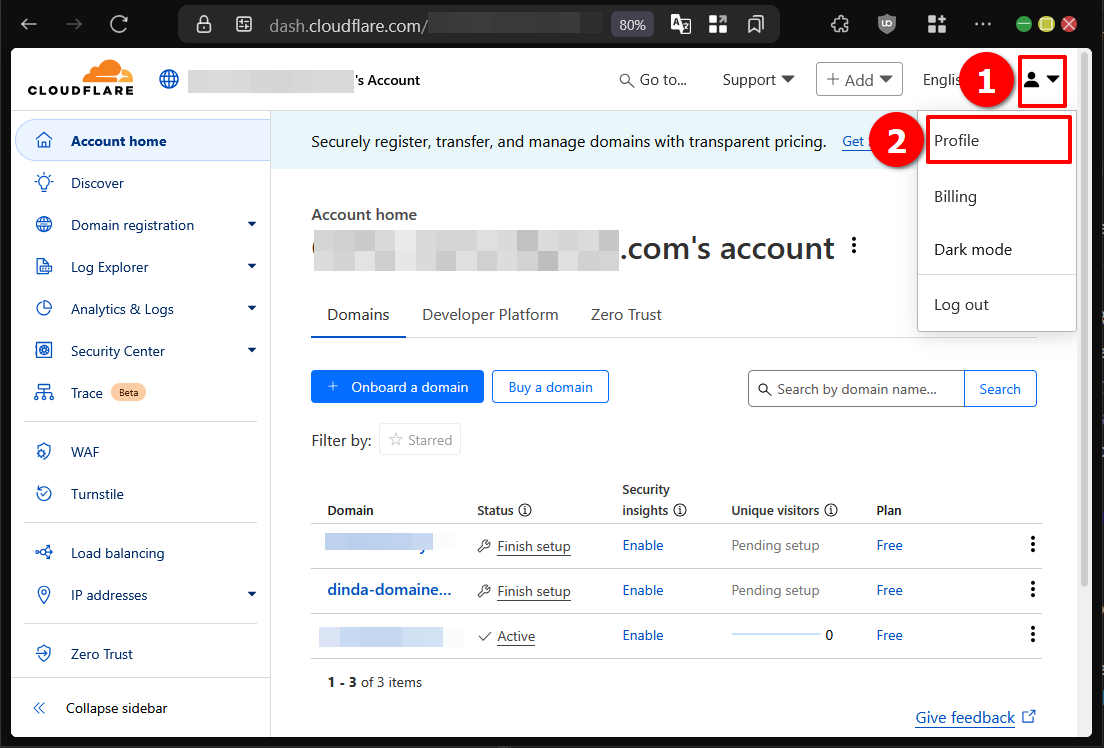
Task: Click the Analytics & Logs pie chart icon
Action: [44, 308]
